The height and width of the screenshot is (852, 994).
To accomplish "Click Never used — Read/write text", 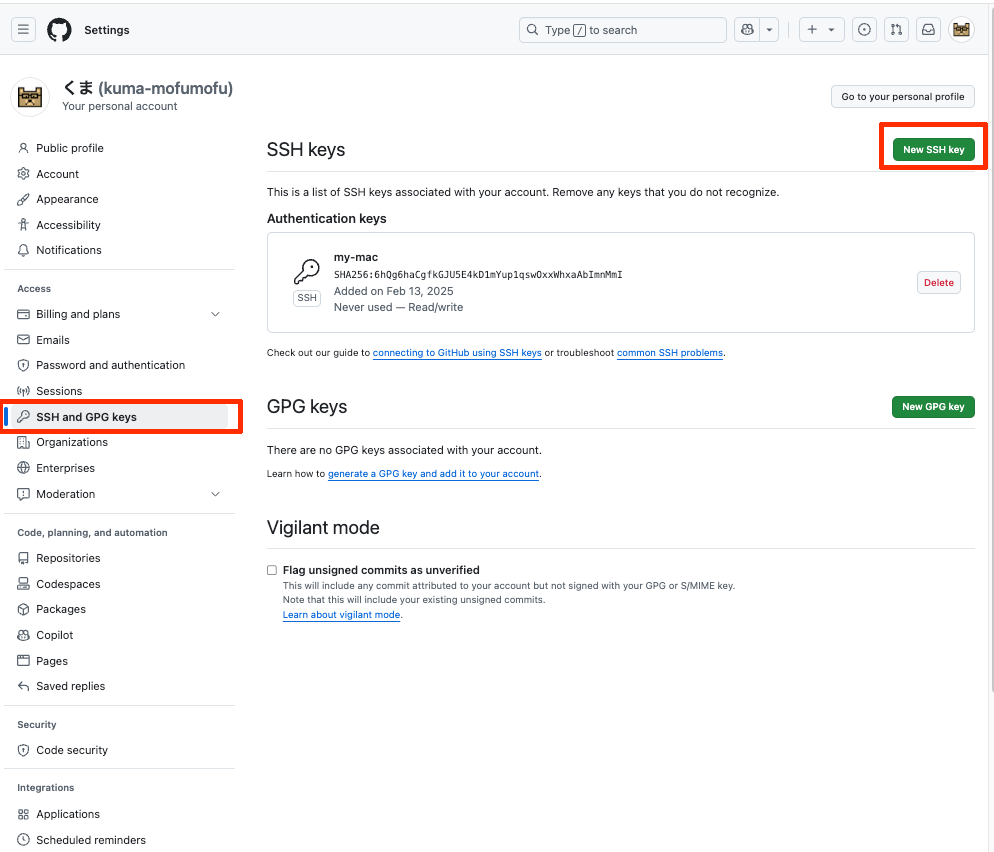I will click(399, 307).
